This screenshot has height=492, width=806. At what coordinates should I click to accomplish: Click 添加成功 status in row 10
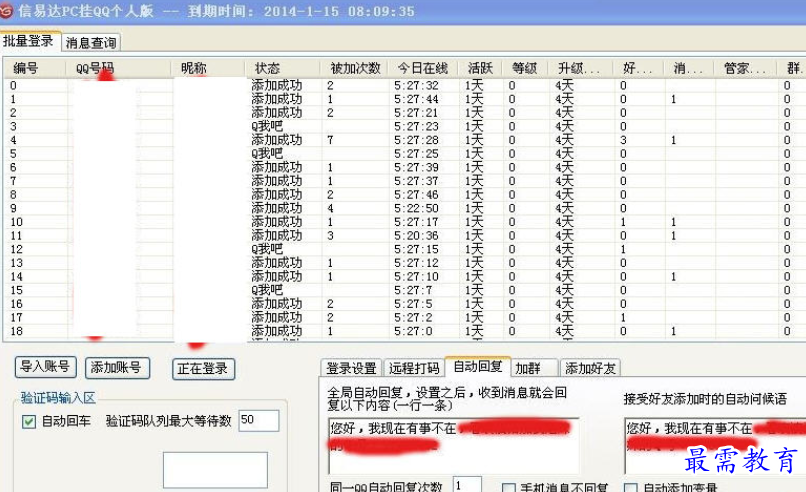point(277,222)
